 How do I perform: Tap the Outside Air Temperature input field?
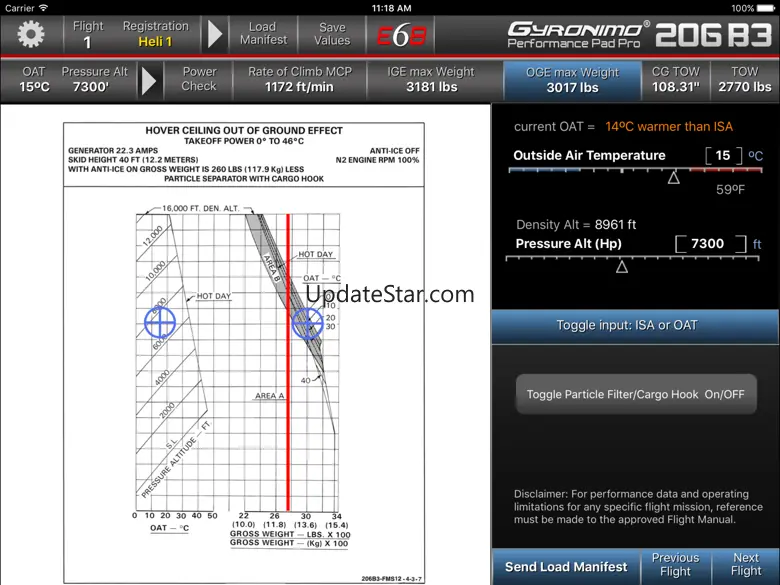click(x=723, y=156)
